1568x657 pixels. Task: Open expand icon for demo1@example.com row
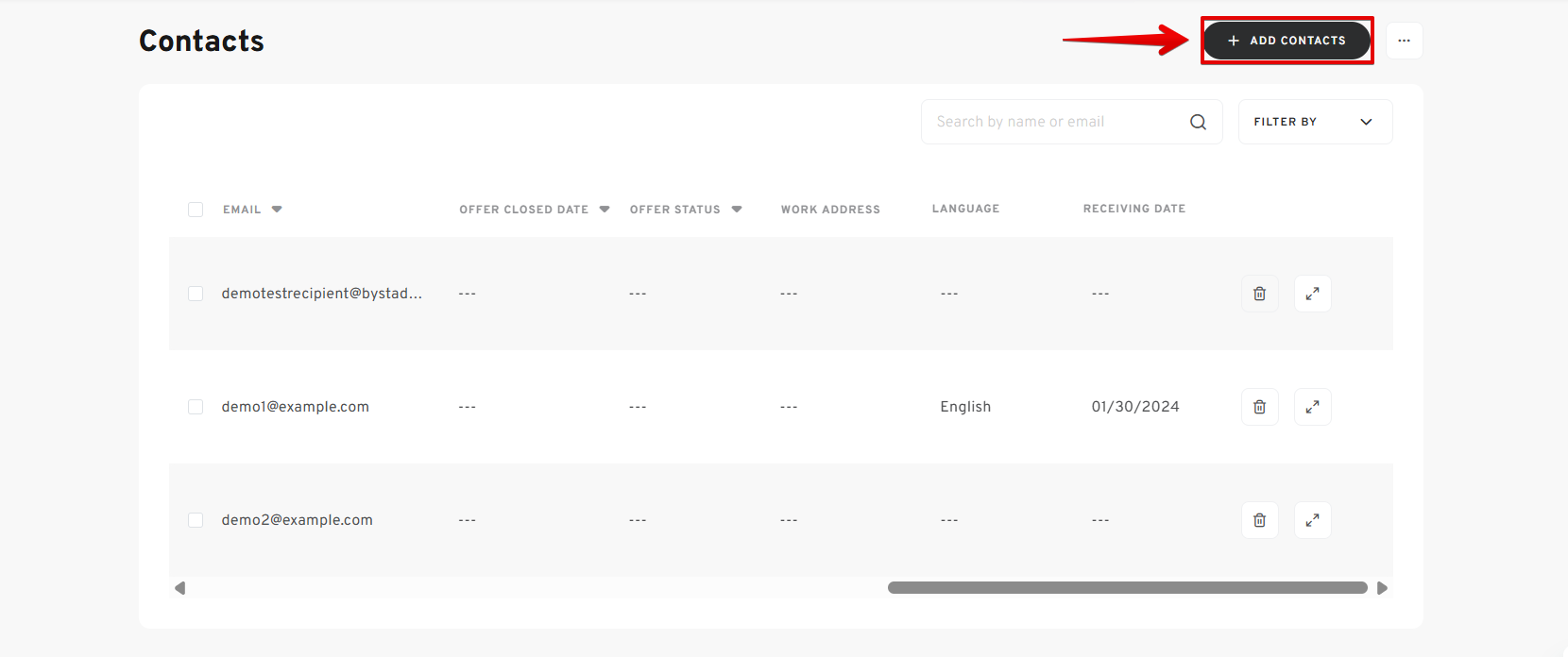click(x=1312, y=407)
